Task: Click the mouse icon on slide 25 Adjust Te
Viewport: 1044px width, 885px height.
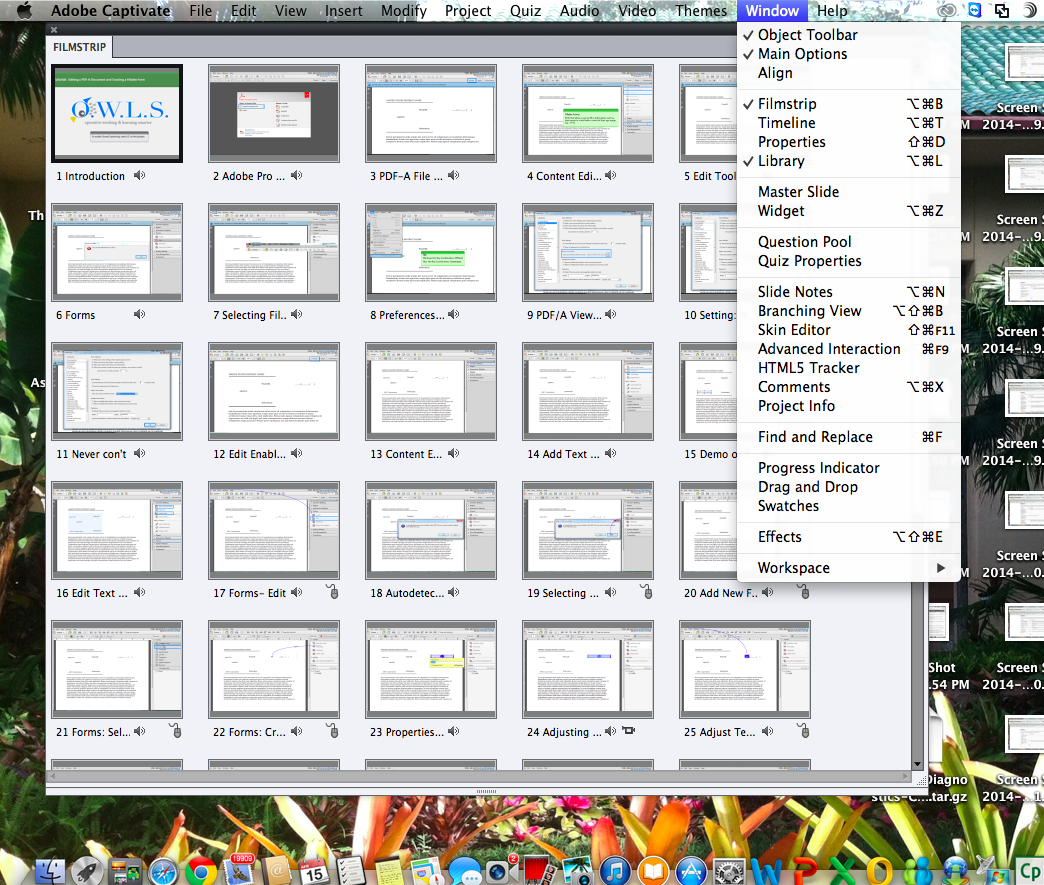Action: pyautogui.click(x=802, y=731)
